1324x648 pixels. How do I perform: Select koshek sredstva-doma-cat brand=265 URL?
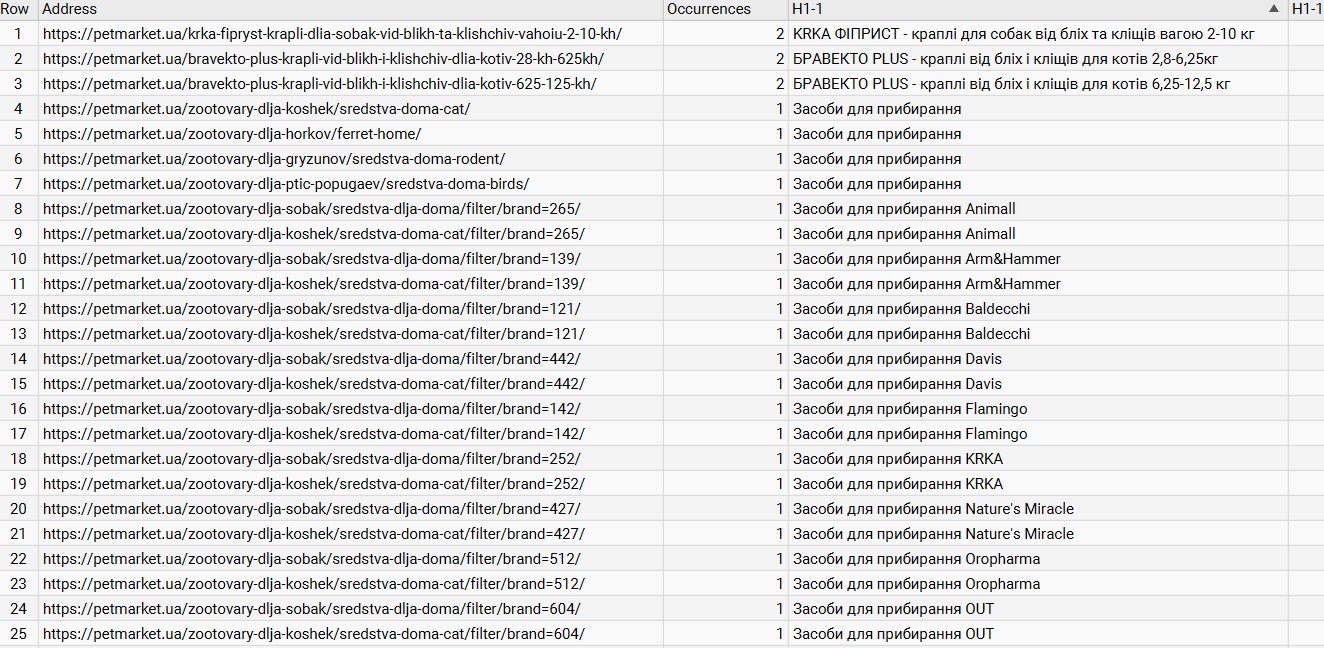(350, 233)
